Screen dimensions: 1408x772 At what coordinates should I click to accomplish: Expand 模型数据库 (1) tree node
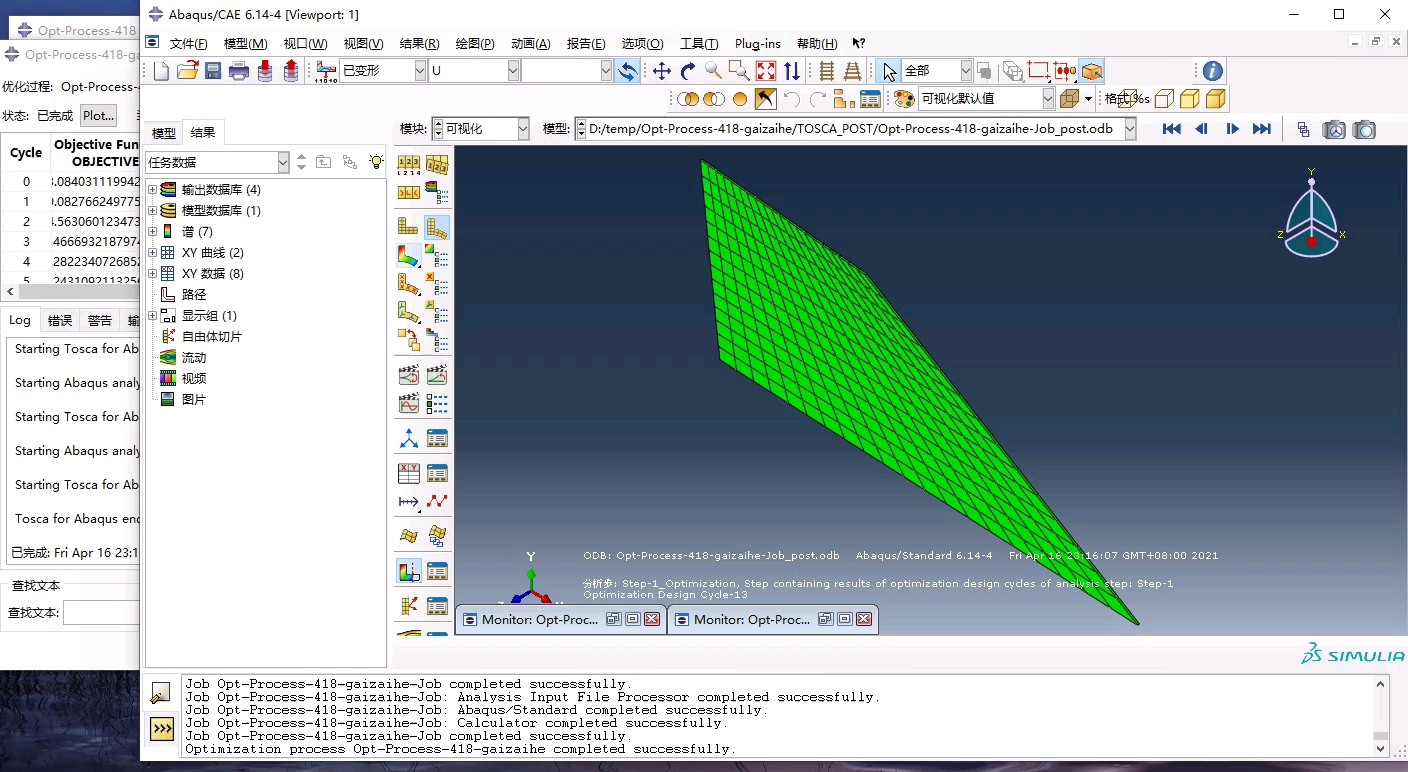pyautogui.click(x=152, y=211)
